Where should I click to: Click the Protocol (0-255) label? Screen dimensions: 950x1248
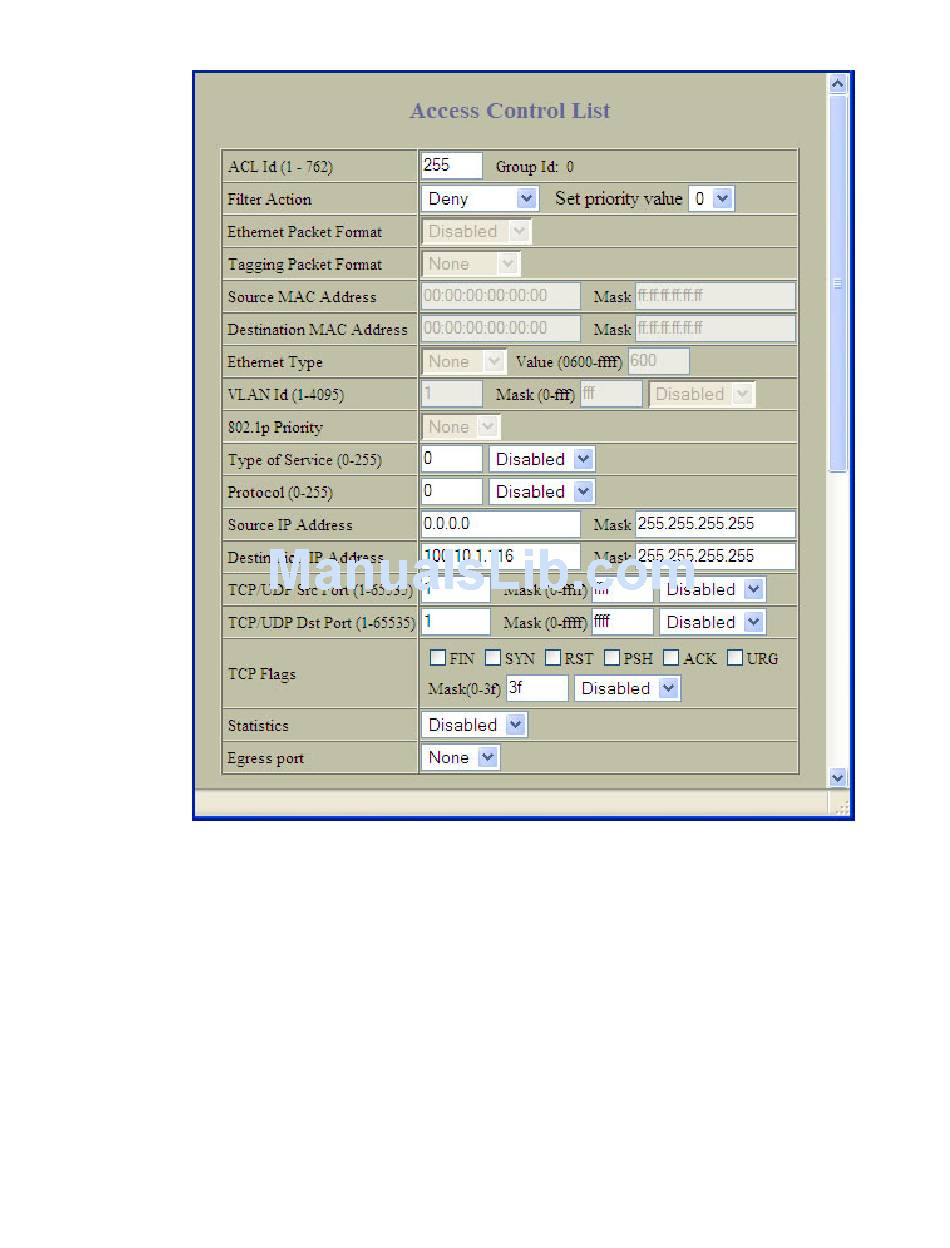pos(280,492)
